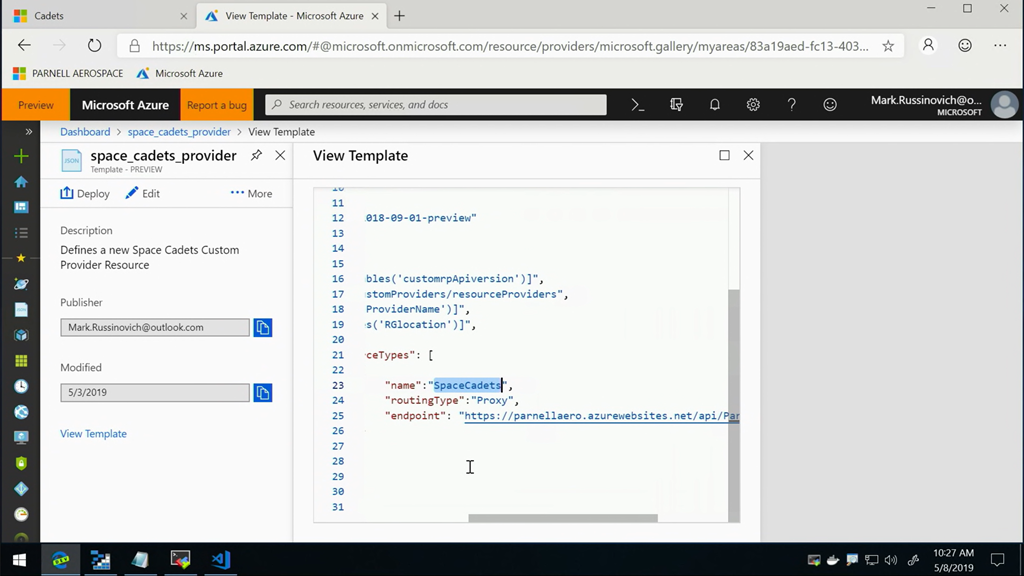Click the feedback smiley in portal header

[830, 105]
